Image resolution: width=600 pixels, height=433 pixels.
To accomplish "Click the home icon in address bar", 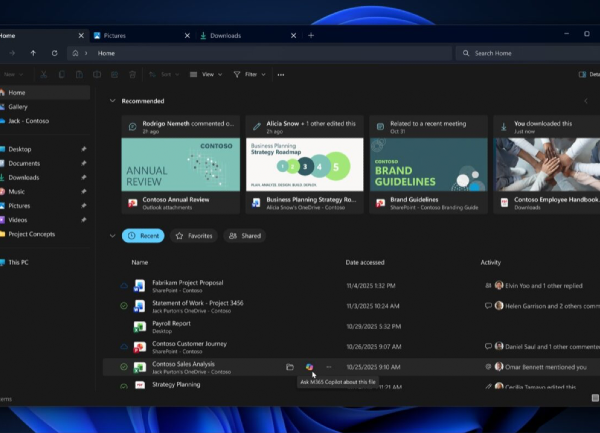I will tap(75, 53).
